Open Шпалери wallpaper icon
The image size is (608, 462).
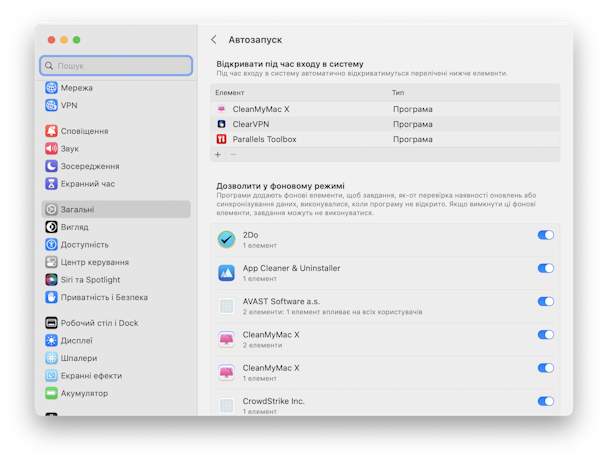[x=51, y=358]
